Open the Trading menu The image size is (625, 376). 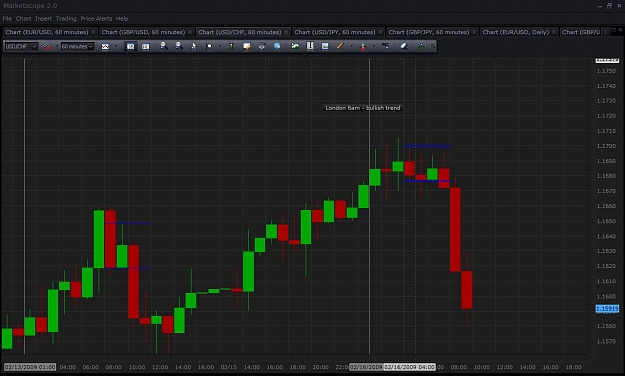coord(66,19)
